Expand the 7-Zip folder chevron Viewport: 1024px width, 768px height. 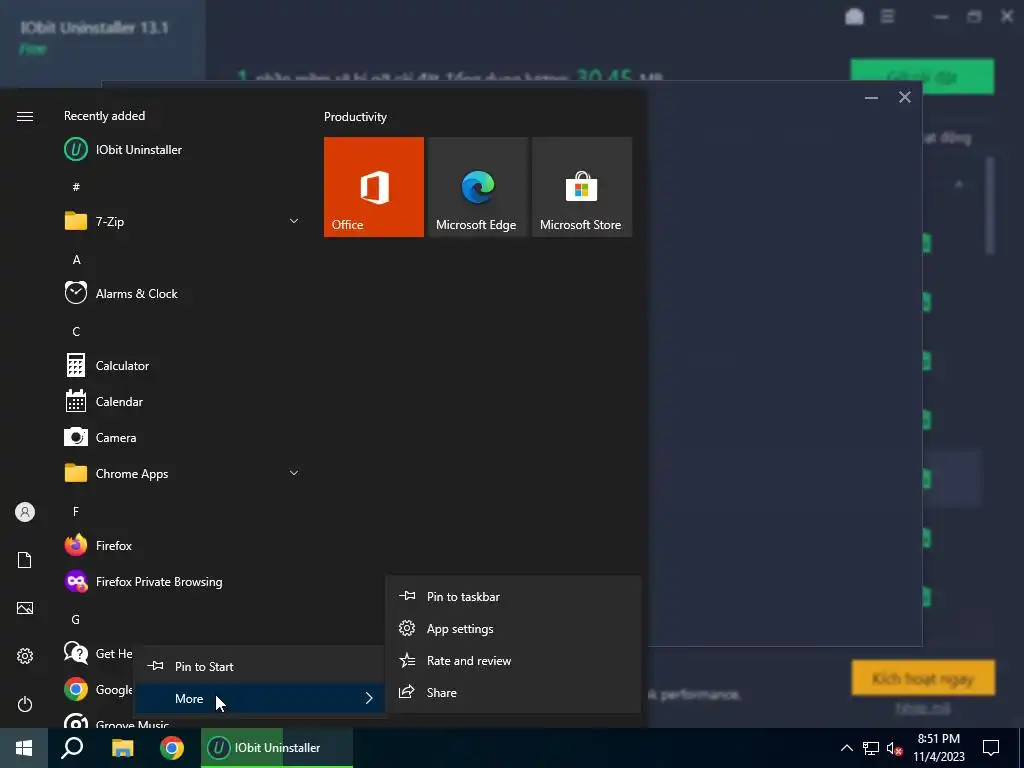click(x=294, y=221)
